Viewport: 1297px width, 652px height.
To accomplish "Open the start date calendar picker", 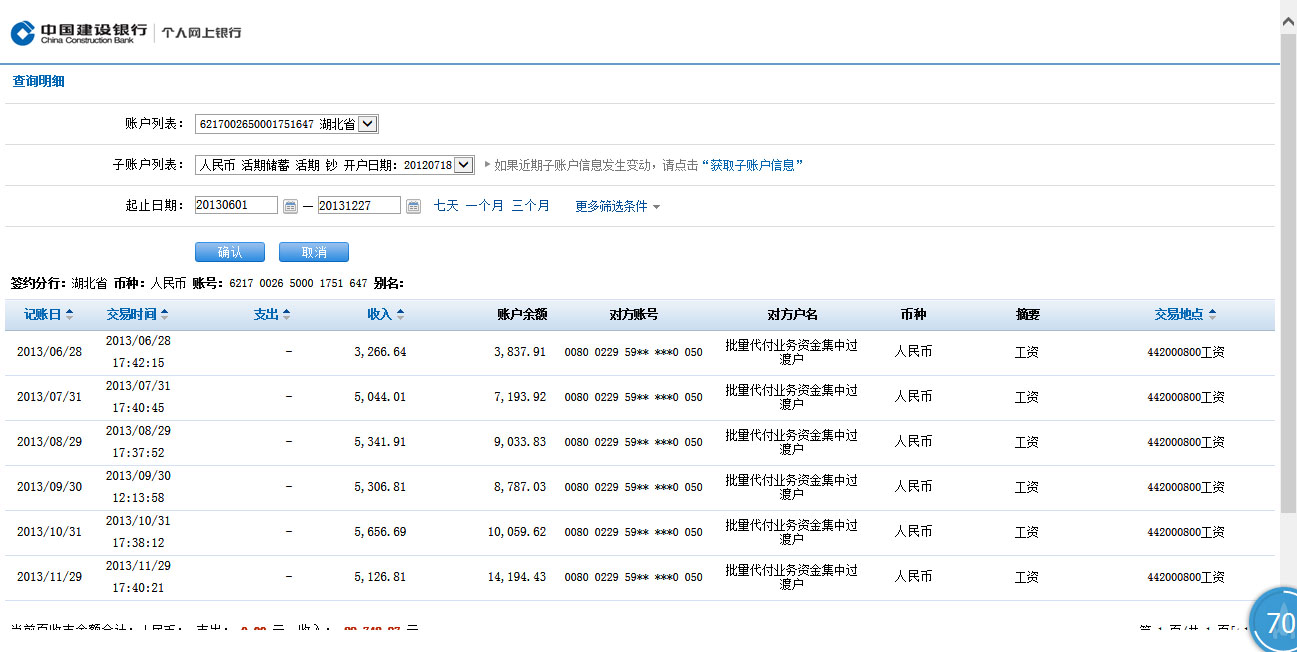I will pos(290,206).
